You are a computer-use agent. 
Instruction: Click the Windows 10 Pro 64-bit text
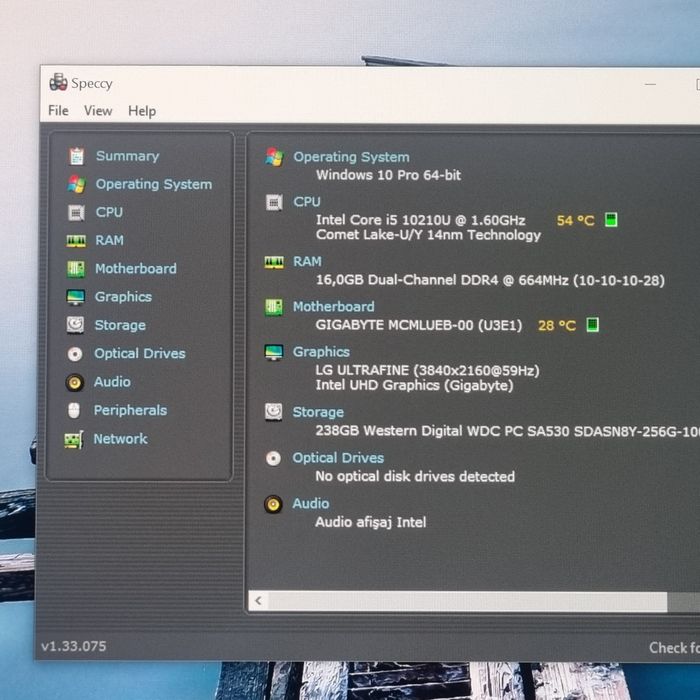tap(388, 175)
